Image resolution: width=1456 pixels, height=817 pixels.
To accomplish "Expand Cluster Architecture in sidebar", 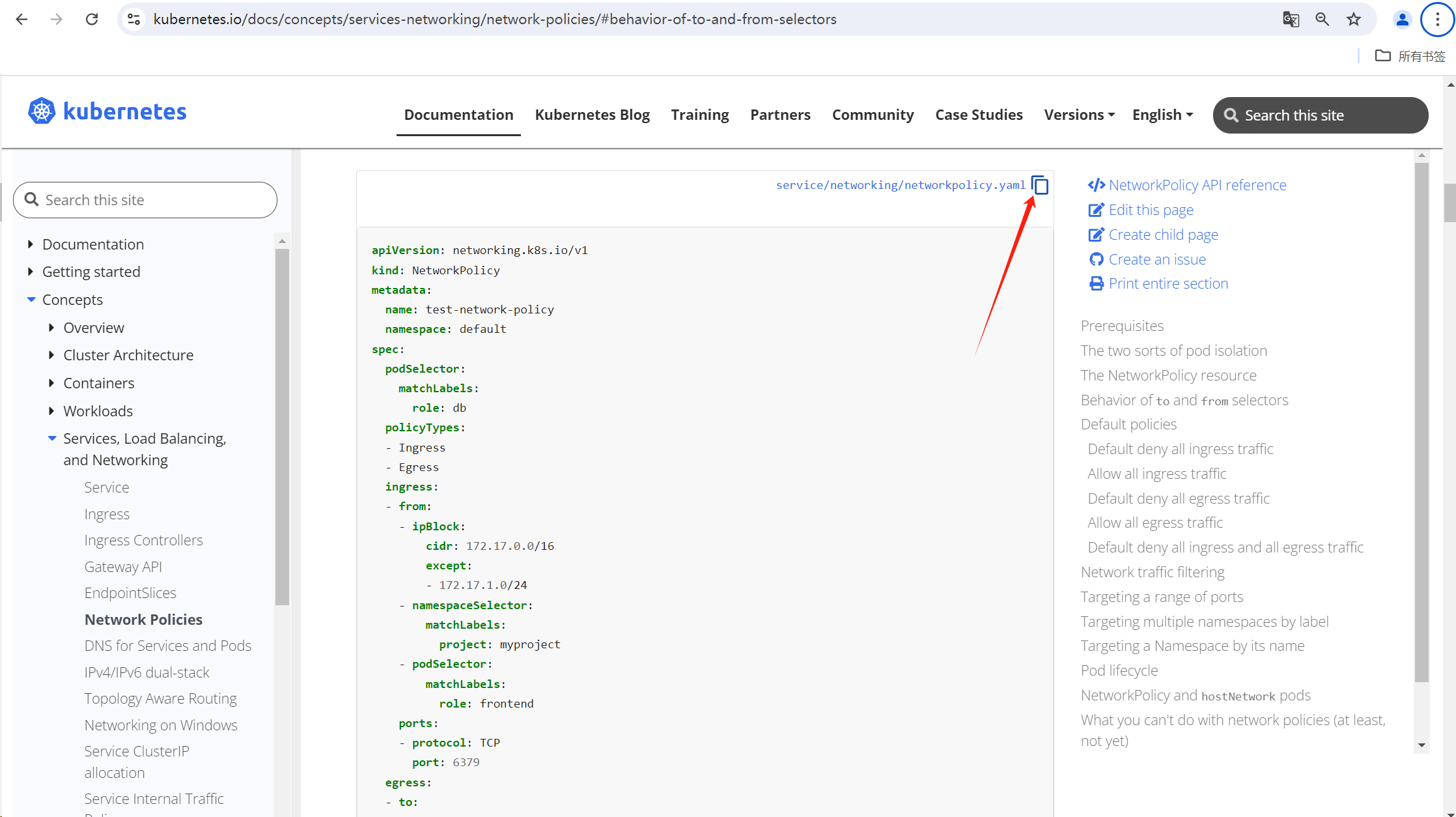I will pyautogui.click(x=51, y=355).
